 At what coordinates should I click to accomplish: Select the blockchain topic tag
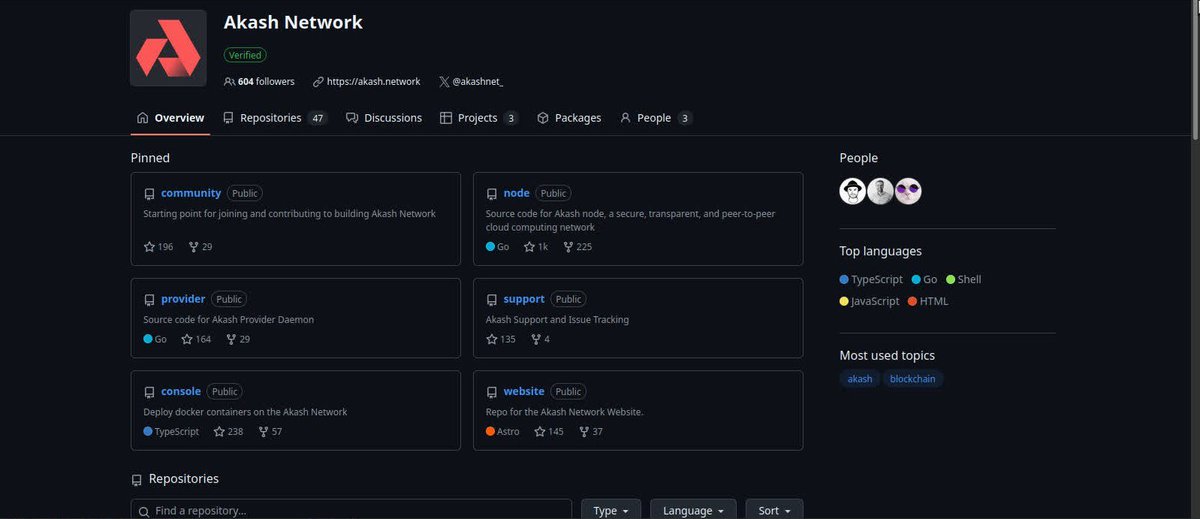coord(913,379)
